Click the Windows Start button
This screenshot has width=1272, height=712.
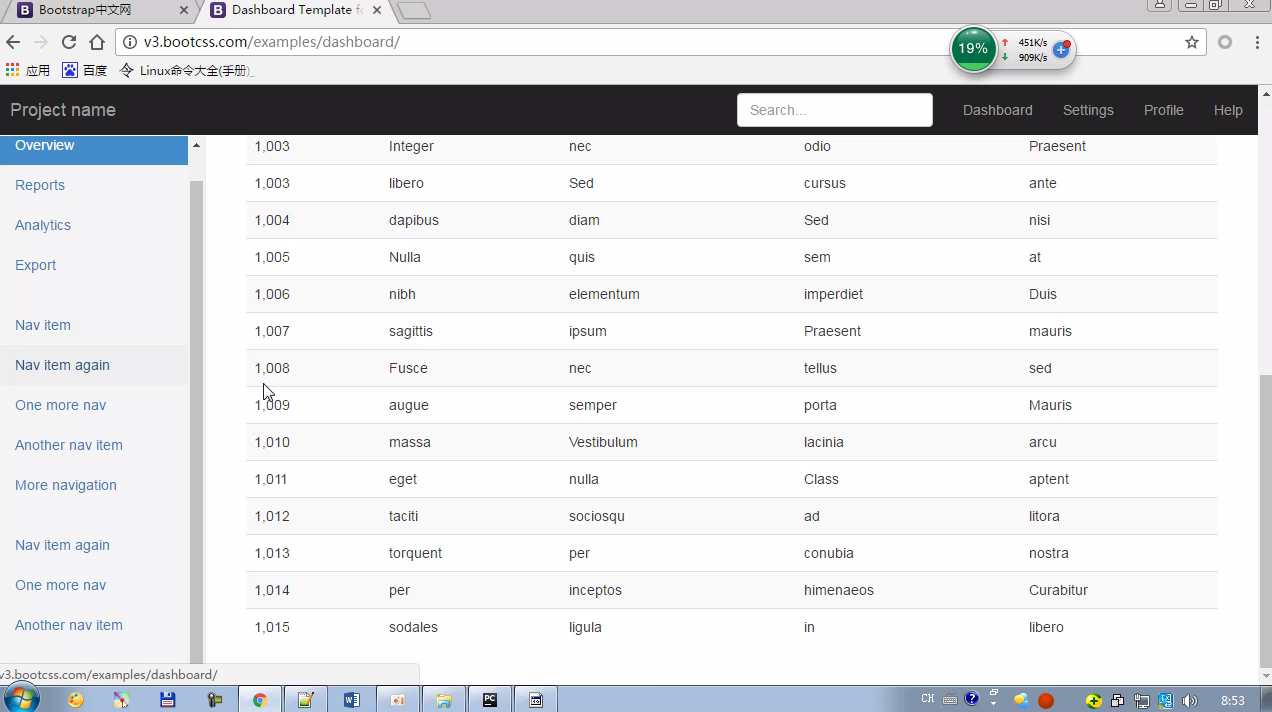(x=21, y=698)
